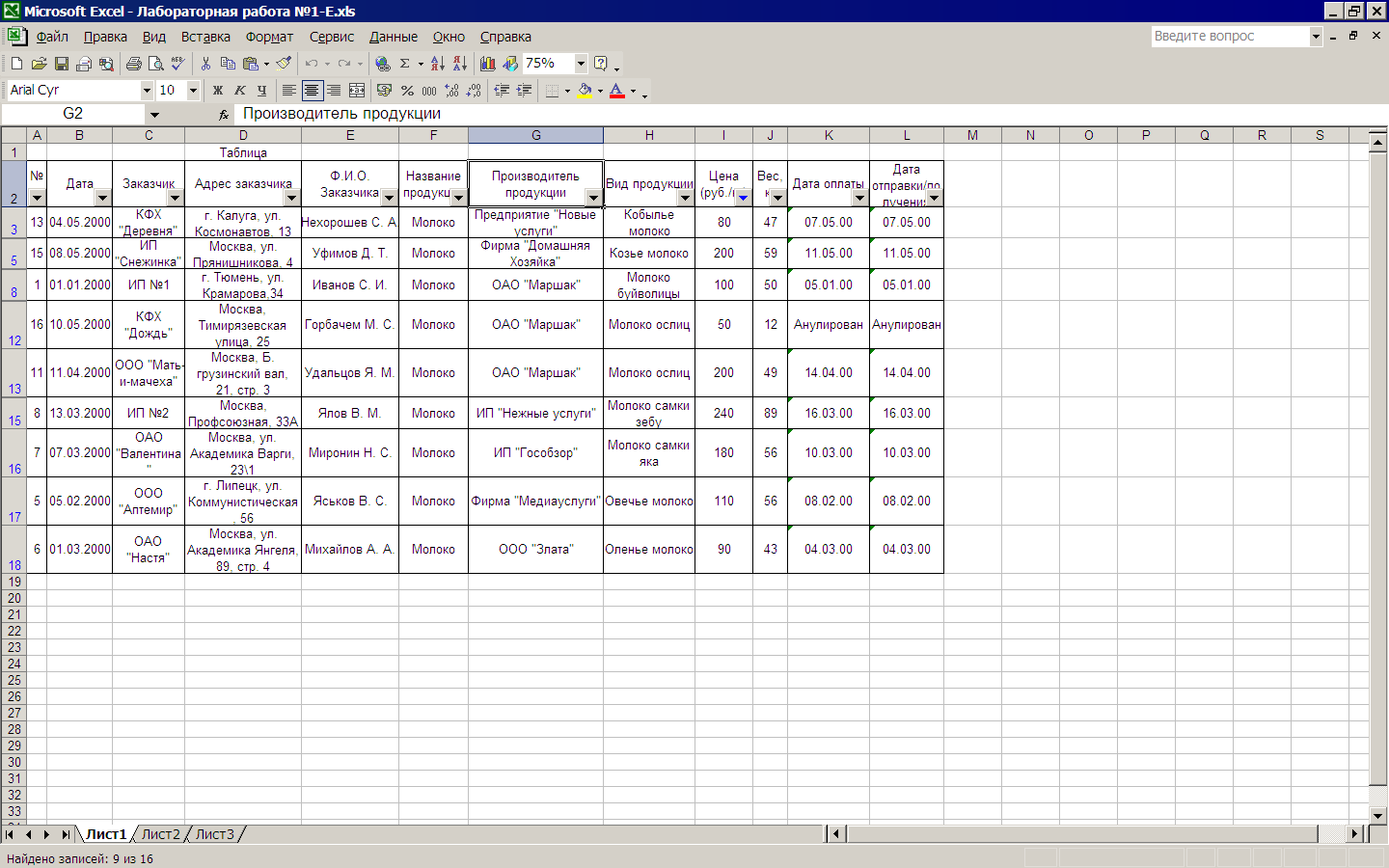
Task: Apply currency format
Action: [384, 91]
